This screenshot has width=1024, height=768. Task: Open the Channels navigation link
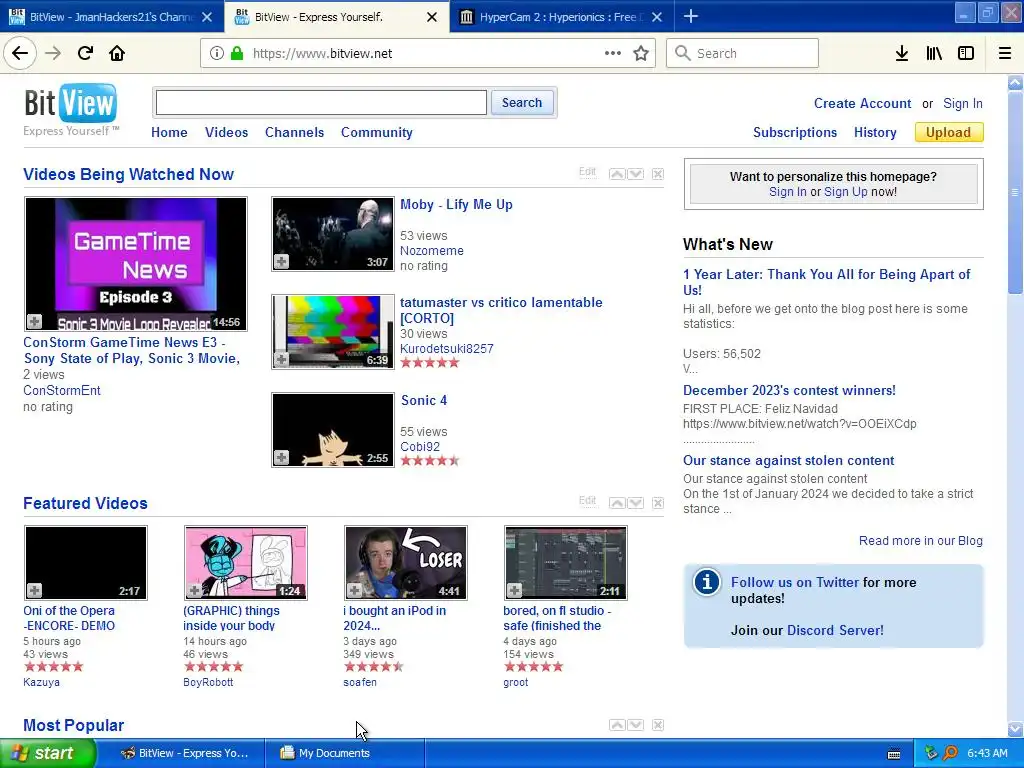pos(295,132)
